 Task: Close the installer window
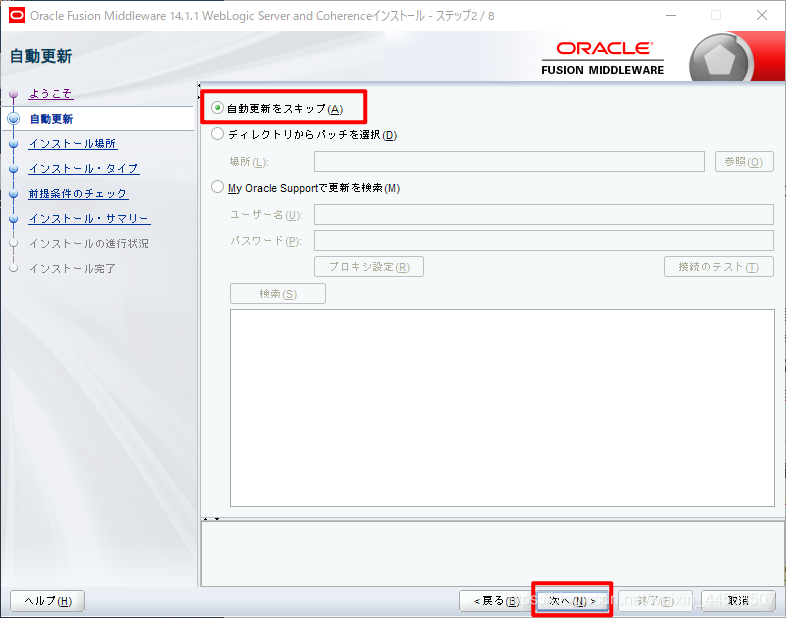click(x=762, y=16)
